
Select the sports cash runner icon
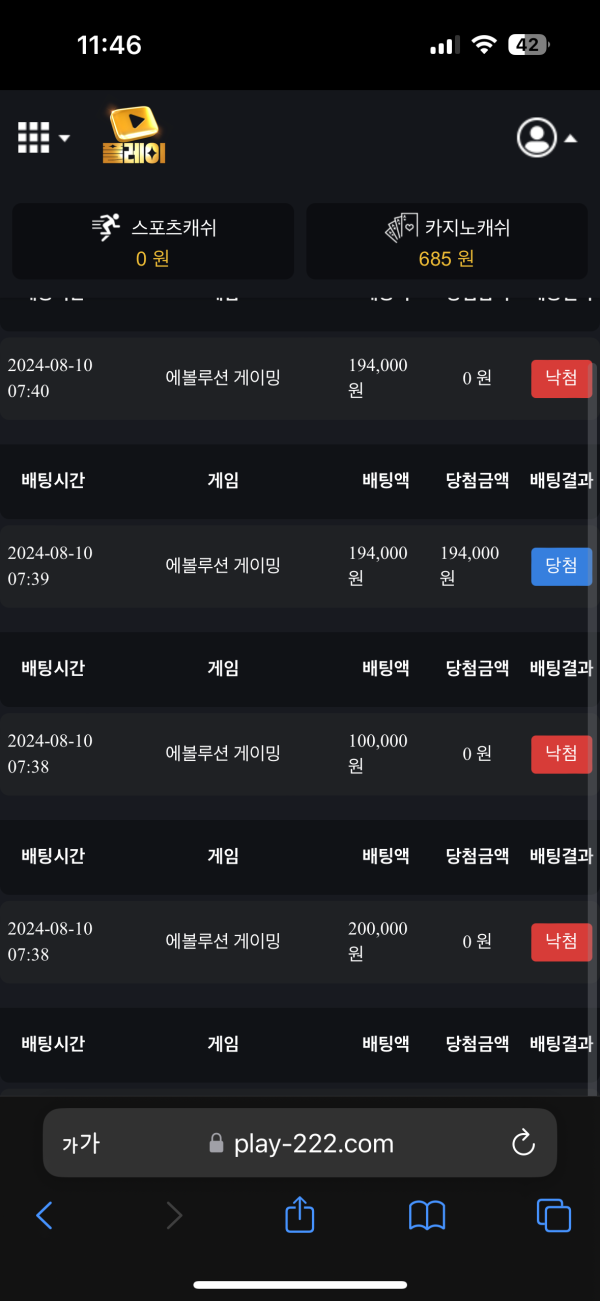click(x=107, y=228)
